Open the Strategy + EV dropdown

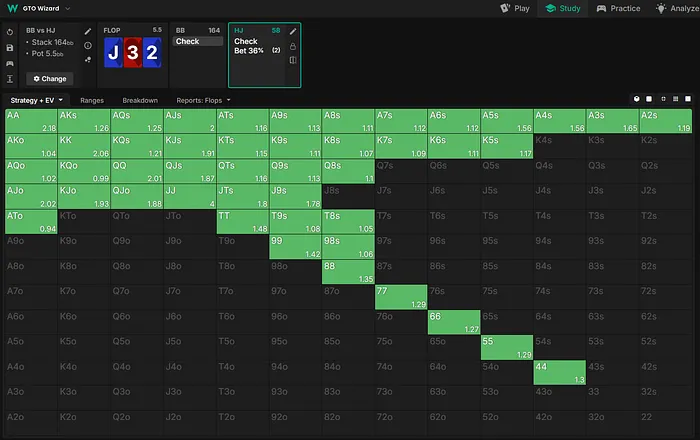click(x=37, y=101)
